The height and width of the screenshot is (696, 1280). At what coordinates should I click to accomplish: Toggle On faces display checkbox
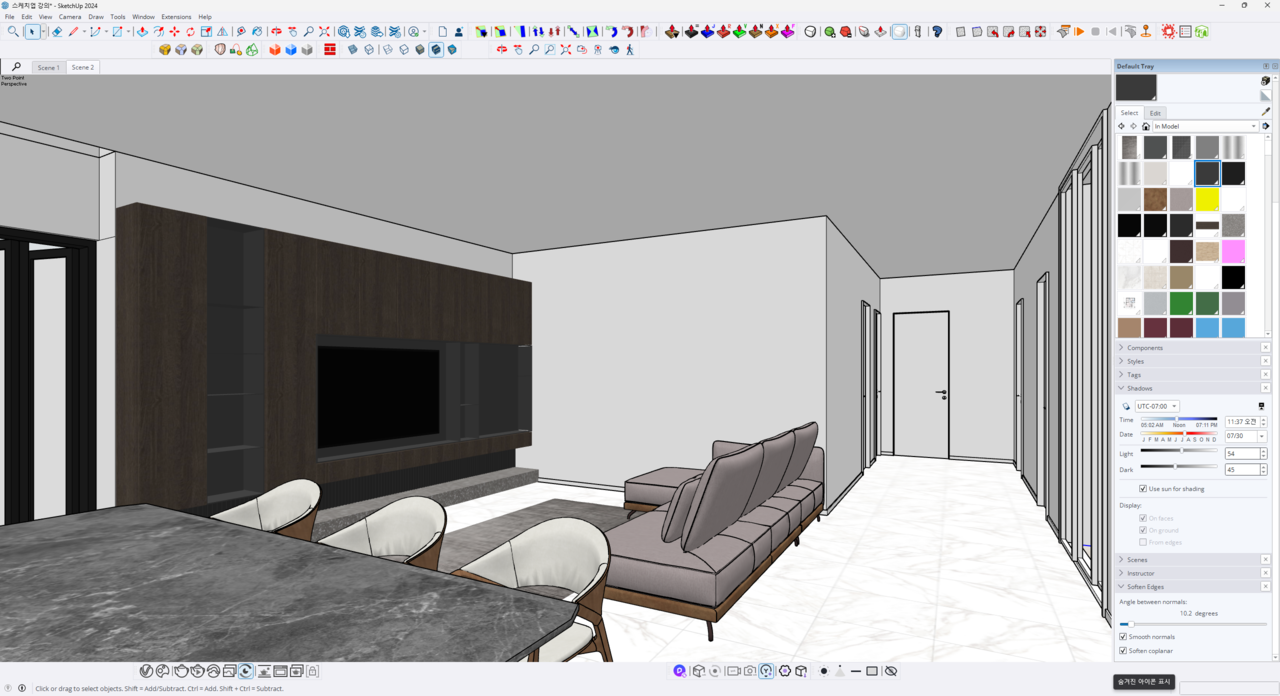[1143, 518]
